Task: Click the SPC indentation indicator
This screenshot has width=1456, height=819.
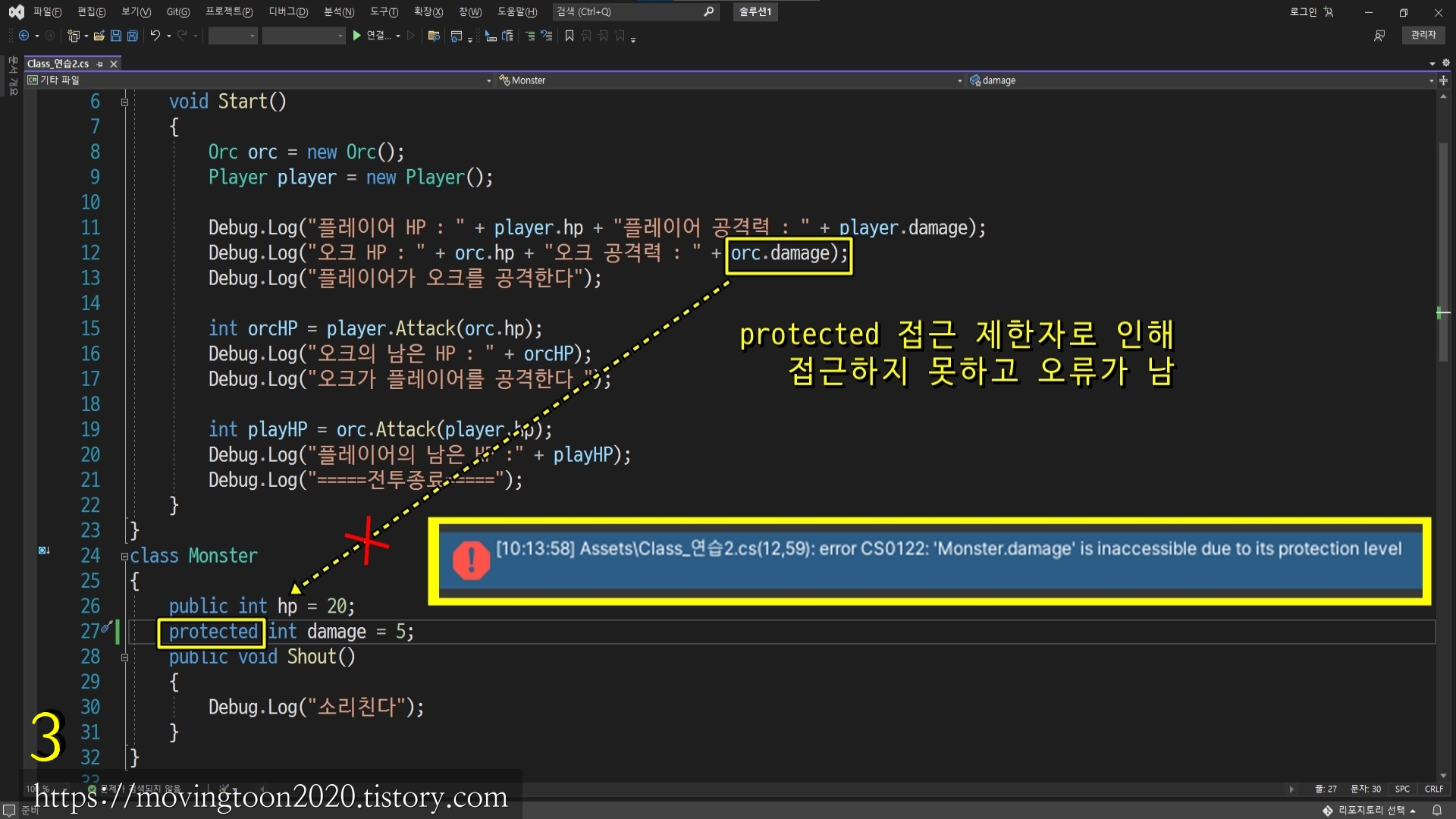Action: [1402, 789]
